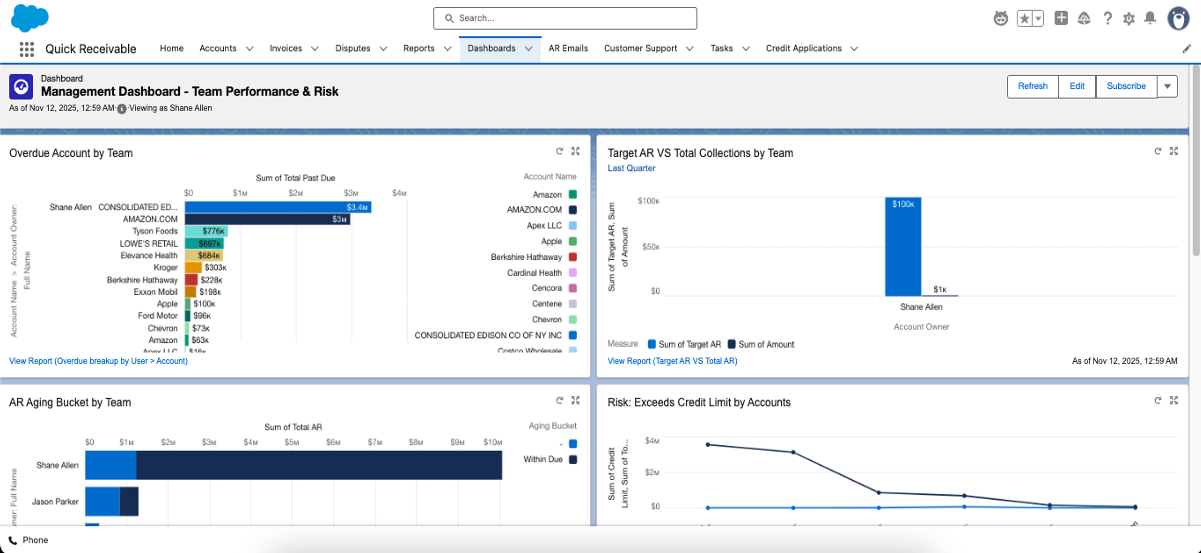Screen dimensions: 1201x553
Task: Click the Berkshire Hathaway red legend swatch
Action: (573, 257)
